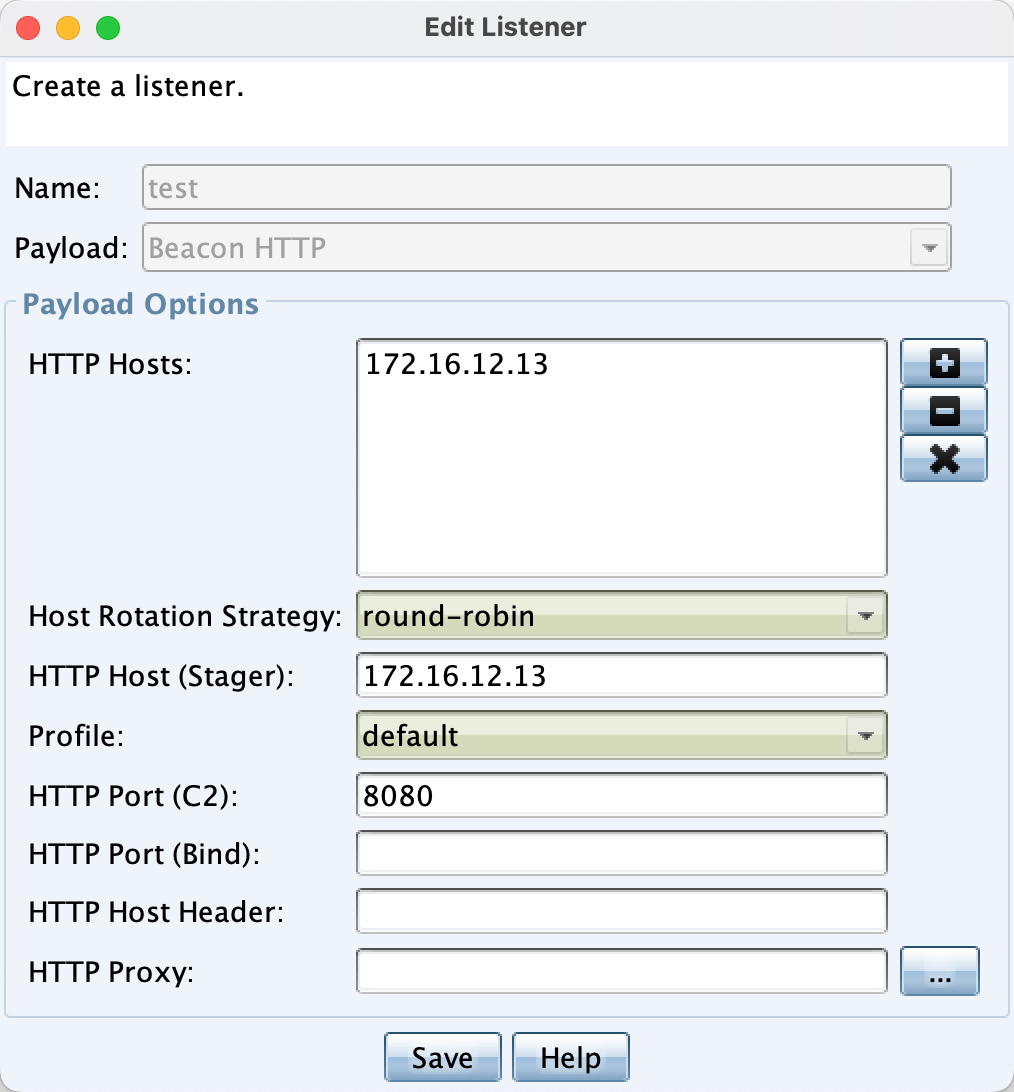This screenshot has height=1092, width=1014.
Task: Select host 172.16.12.13 in the hosts list
Action: point(455,365)
